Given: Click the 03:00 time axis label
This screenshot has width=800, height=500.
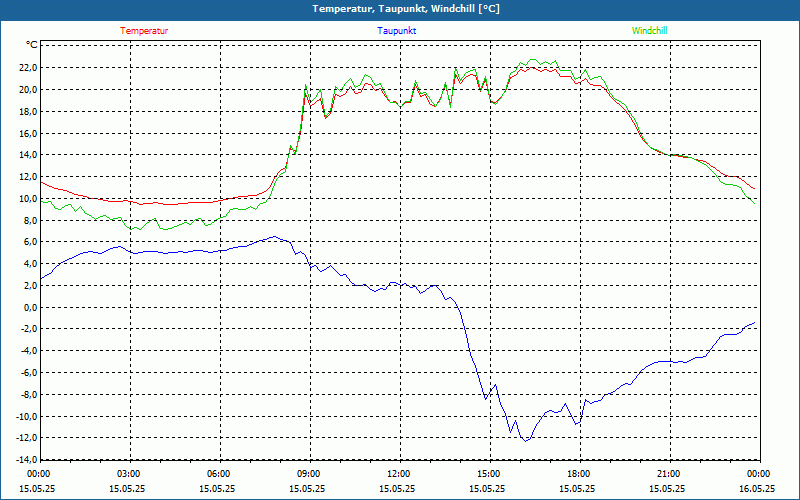Looking at the screenshot, I should click(x=128, y=474).
